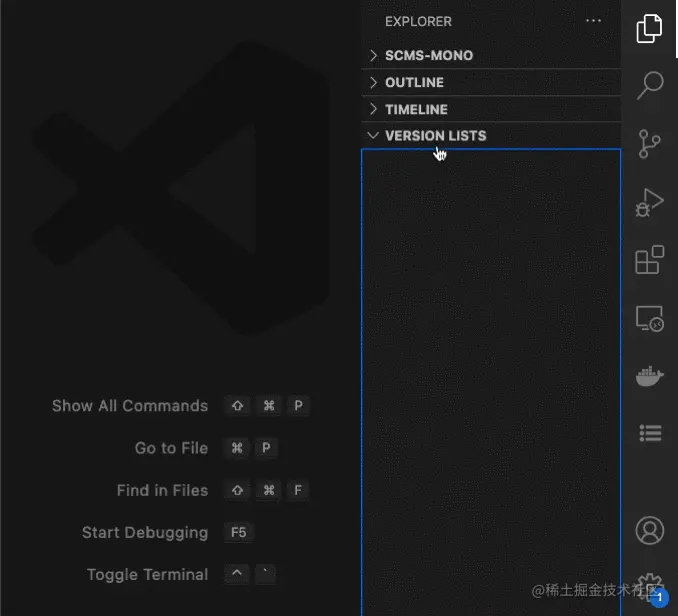Open the Docker whale icon
Image resolution: width=678 pixels, height=616 pixels.
tap(649, 376)
